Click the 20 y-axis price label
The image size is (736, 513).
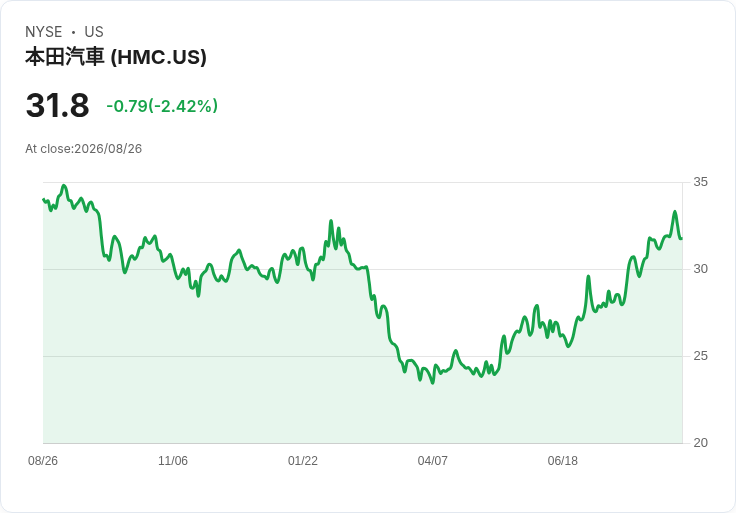(x=700, y=443)
